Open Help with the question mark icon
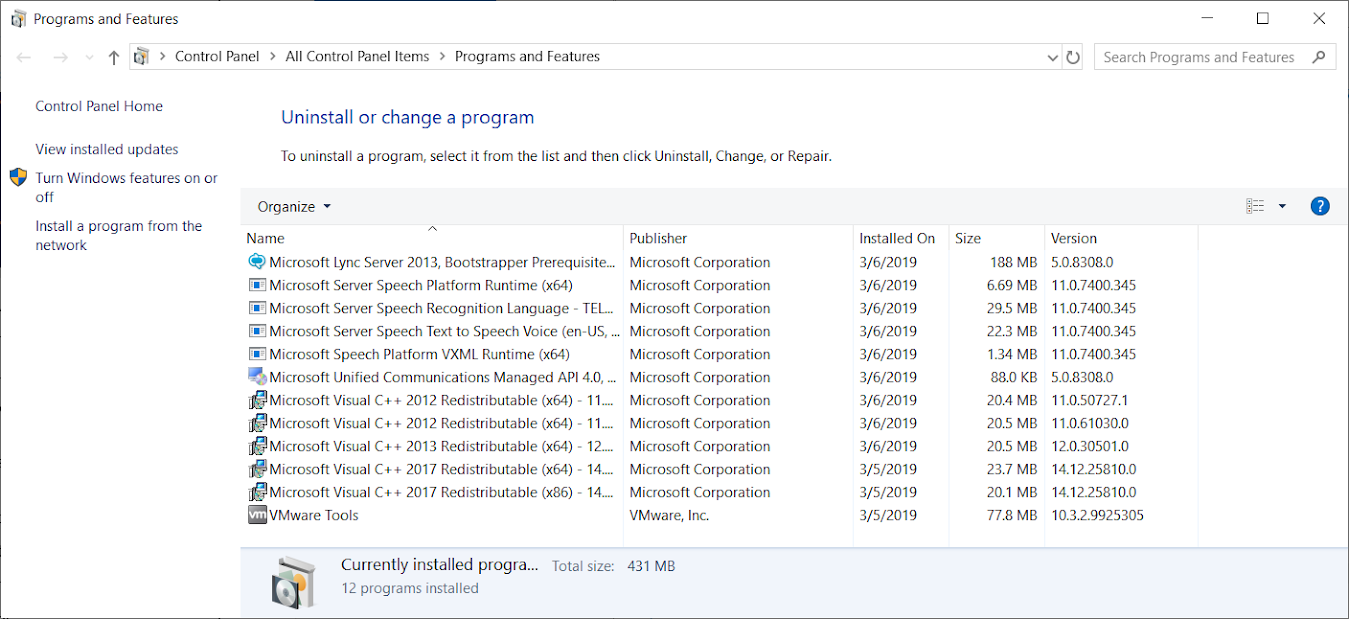Screen dimensions: 1349x619 [x=1320, y=206]
